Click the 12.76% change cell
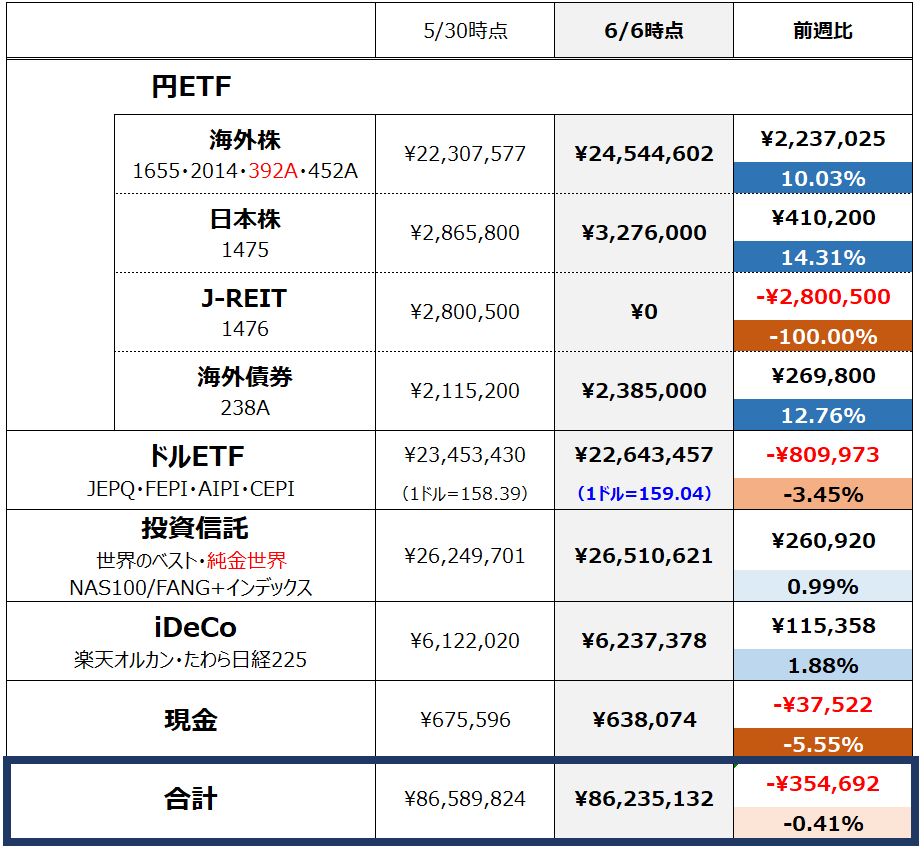Image resolution: width=921 pixels, height=850 pixels. [x=822, y=415]
